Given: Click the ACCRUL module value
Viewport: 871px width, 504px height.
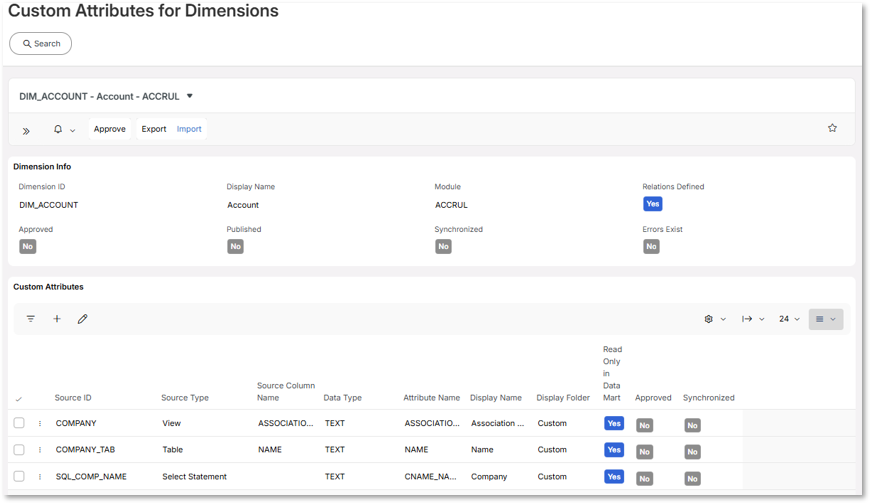Looking at the screenshot, I should pos(451,205).
